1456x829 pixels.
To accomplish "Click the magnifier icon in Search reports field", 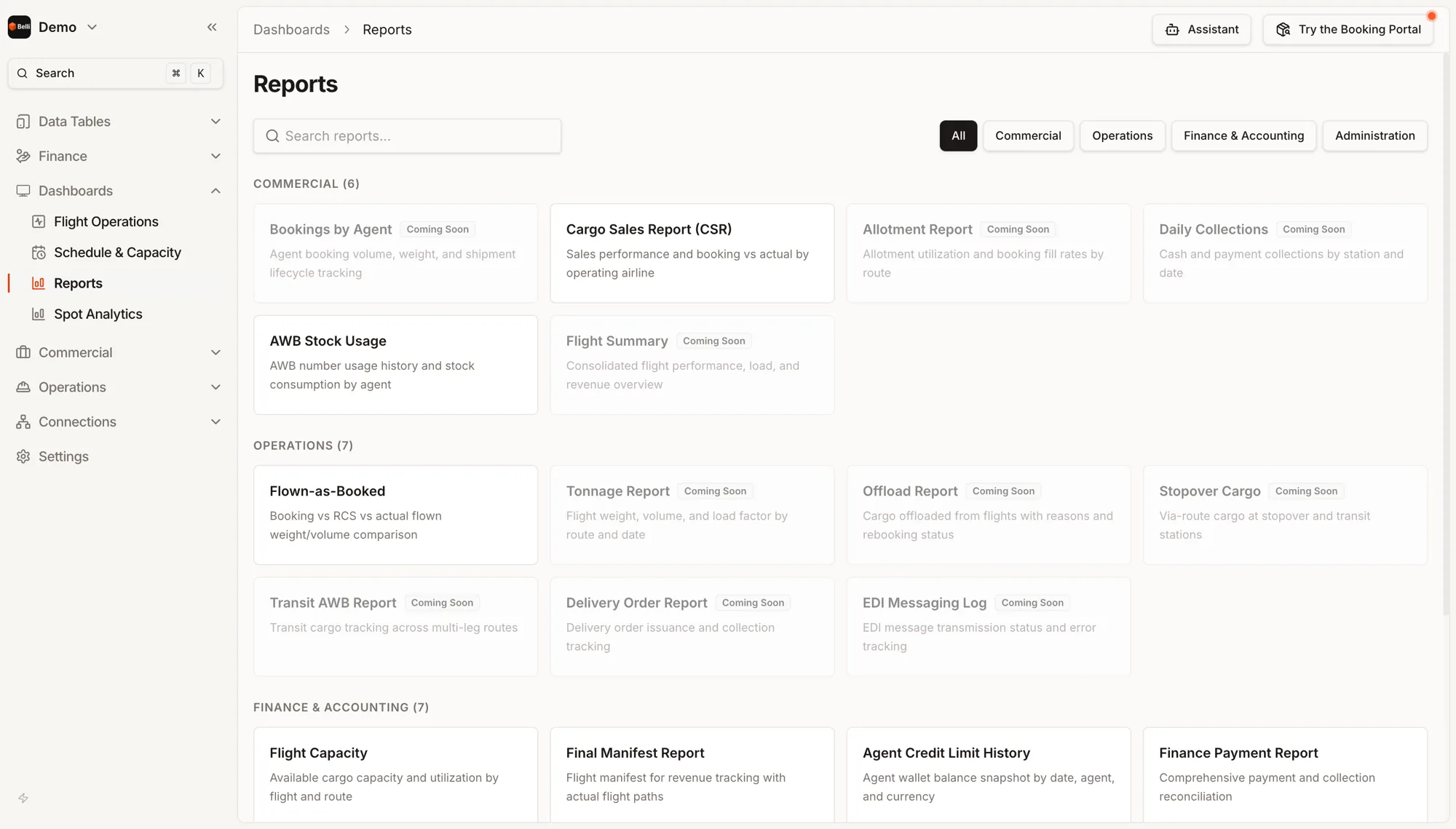I will pyautogui.click(x=272, y=136).
